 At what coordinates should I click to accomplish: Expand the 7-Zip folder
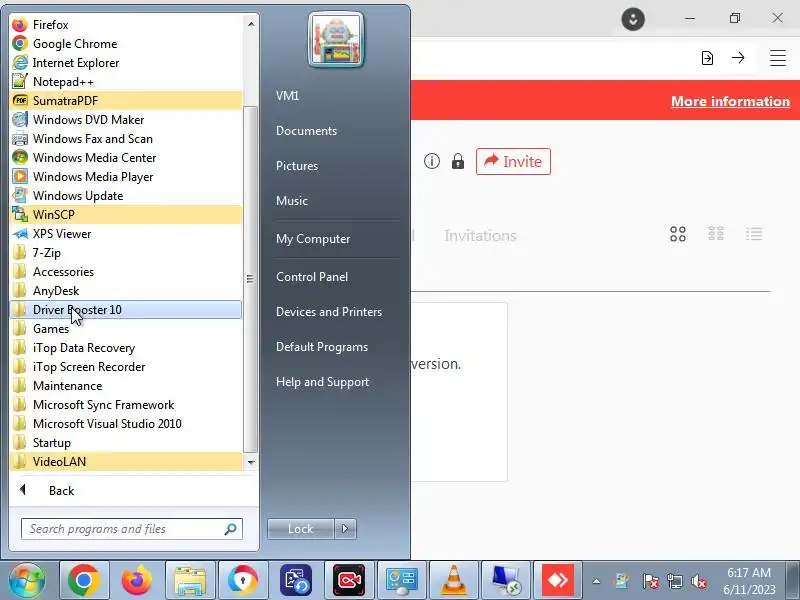pyautogui.click(x=126, y=253)
